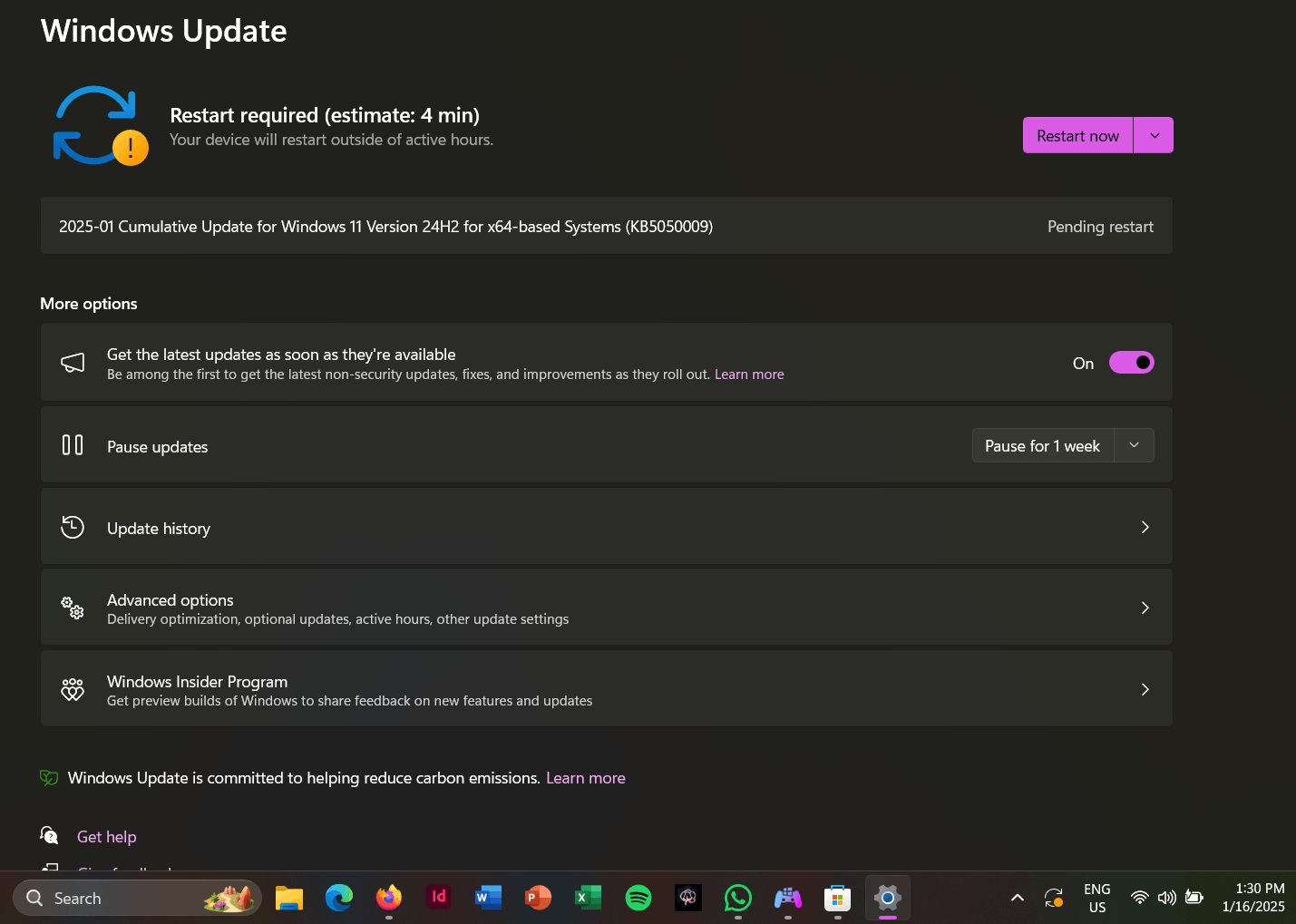Click the Settings gear taskbar icon

point(888,898)
